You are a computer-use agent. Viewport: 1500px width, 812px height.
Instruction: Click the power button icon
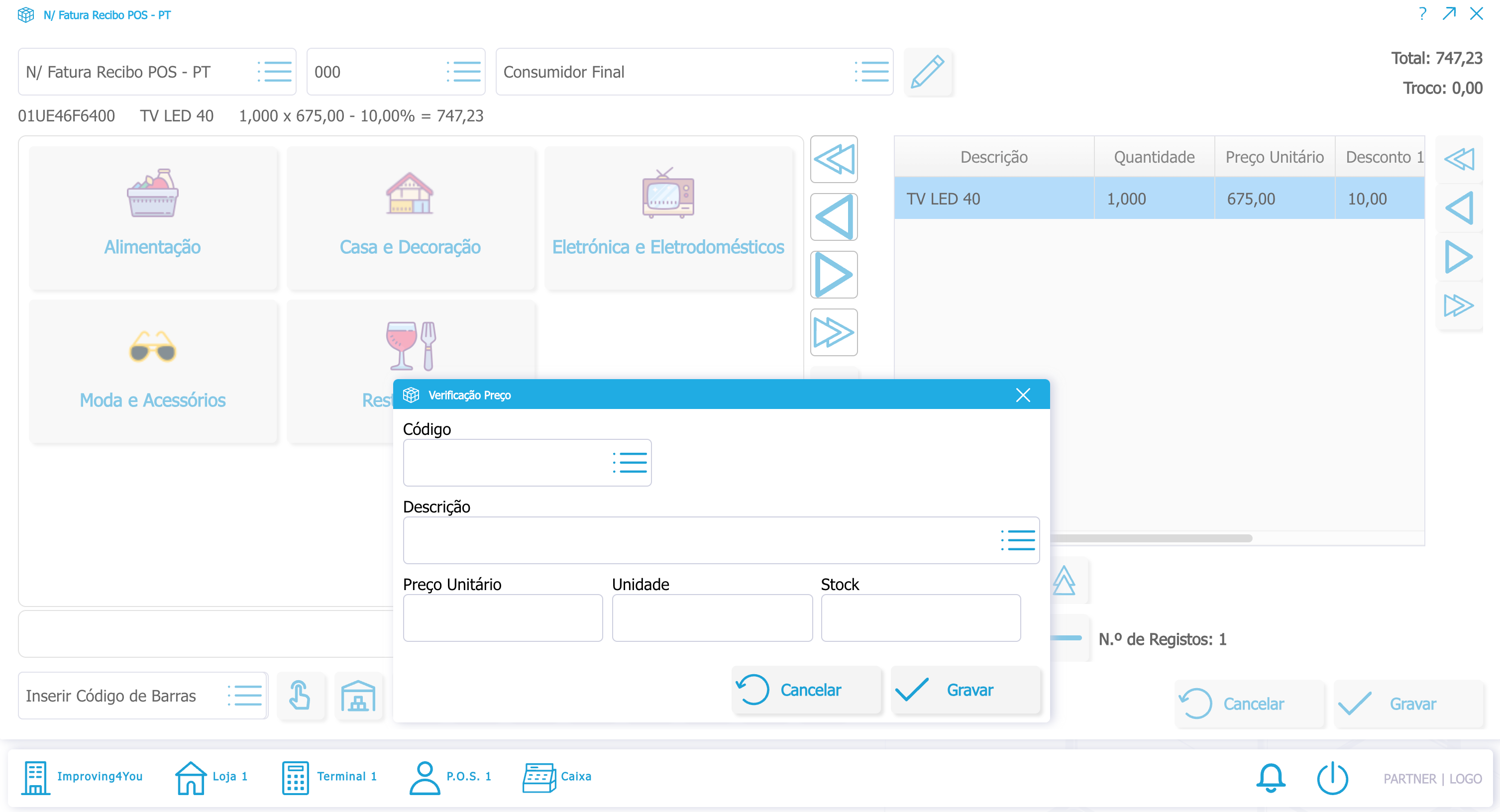click(x=1332, y=778)
